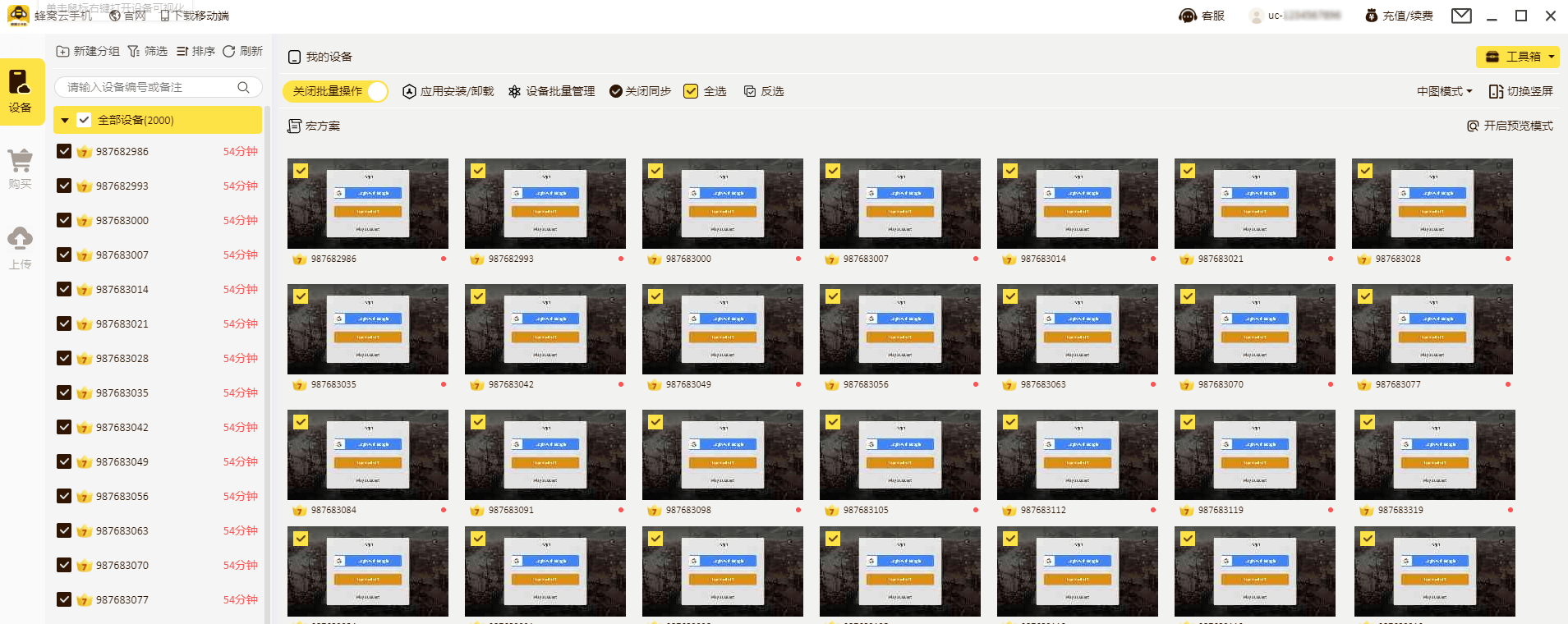This screenshot has width=1568, height=624.
Task: Select the 我的设备 tab
Action: pos(320,57)
